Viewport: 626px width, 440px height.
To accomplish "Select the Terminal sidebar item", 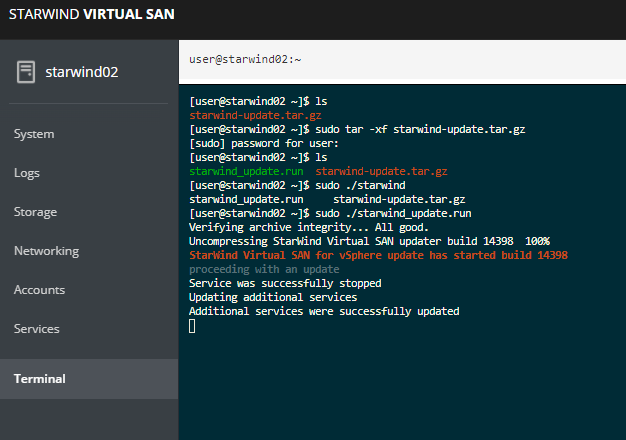I will tap(89, 379).
